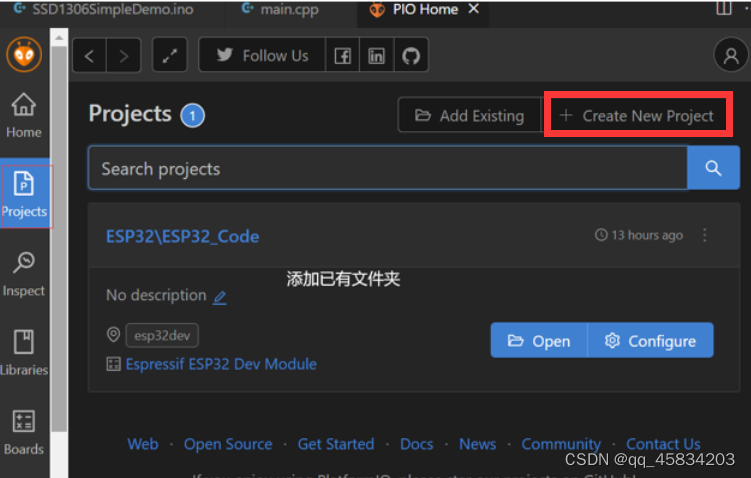Open Libraries in the sidebar
The height and width of the screenshot is (478, 751).
(23, 353)
